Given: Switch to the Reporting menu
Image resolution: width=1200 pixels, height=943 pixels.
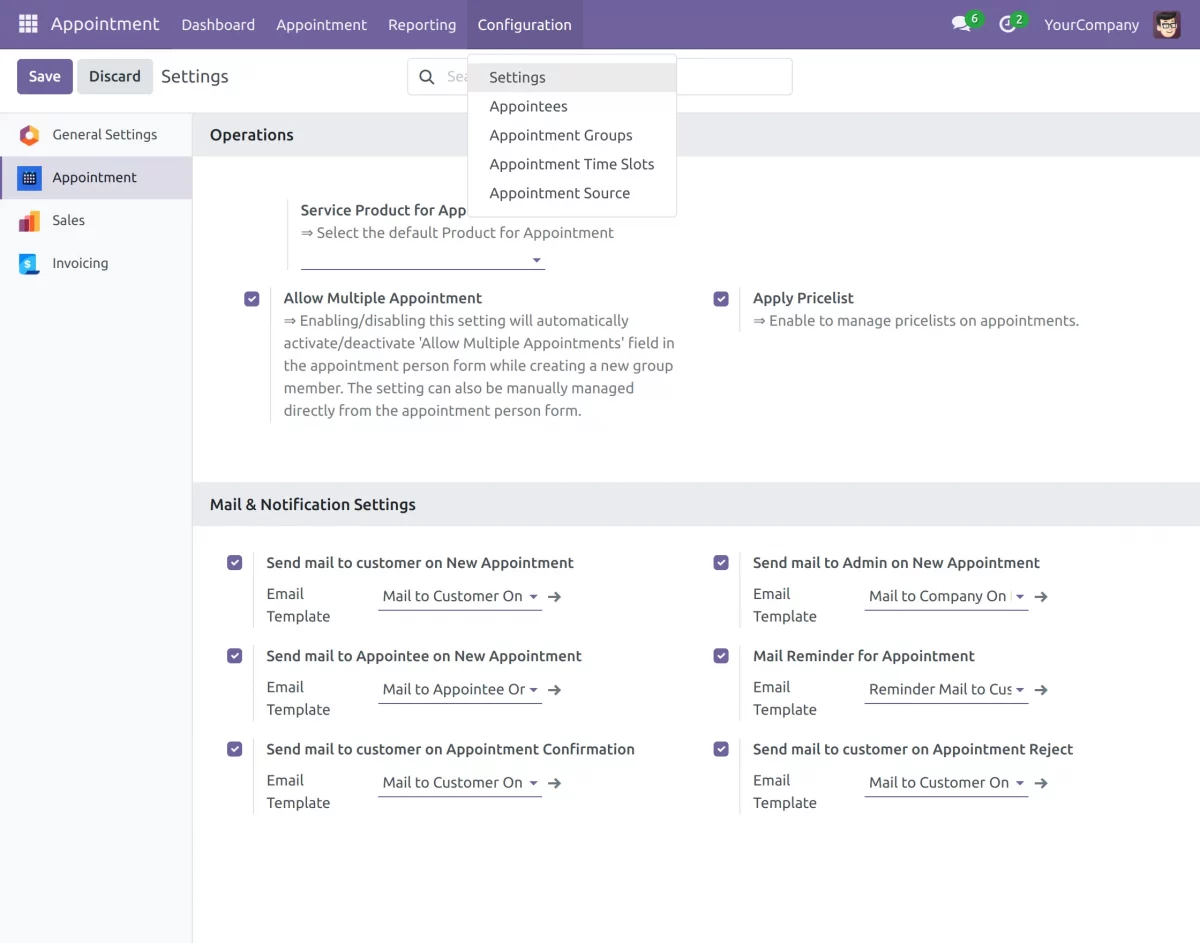Looking at the screenshot, I should [422, 24].
